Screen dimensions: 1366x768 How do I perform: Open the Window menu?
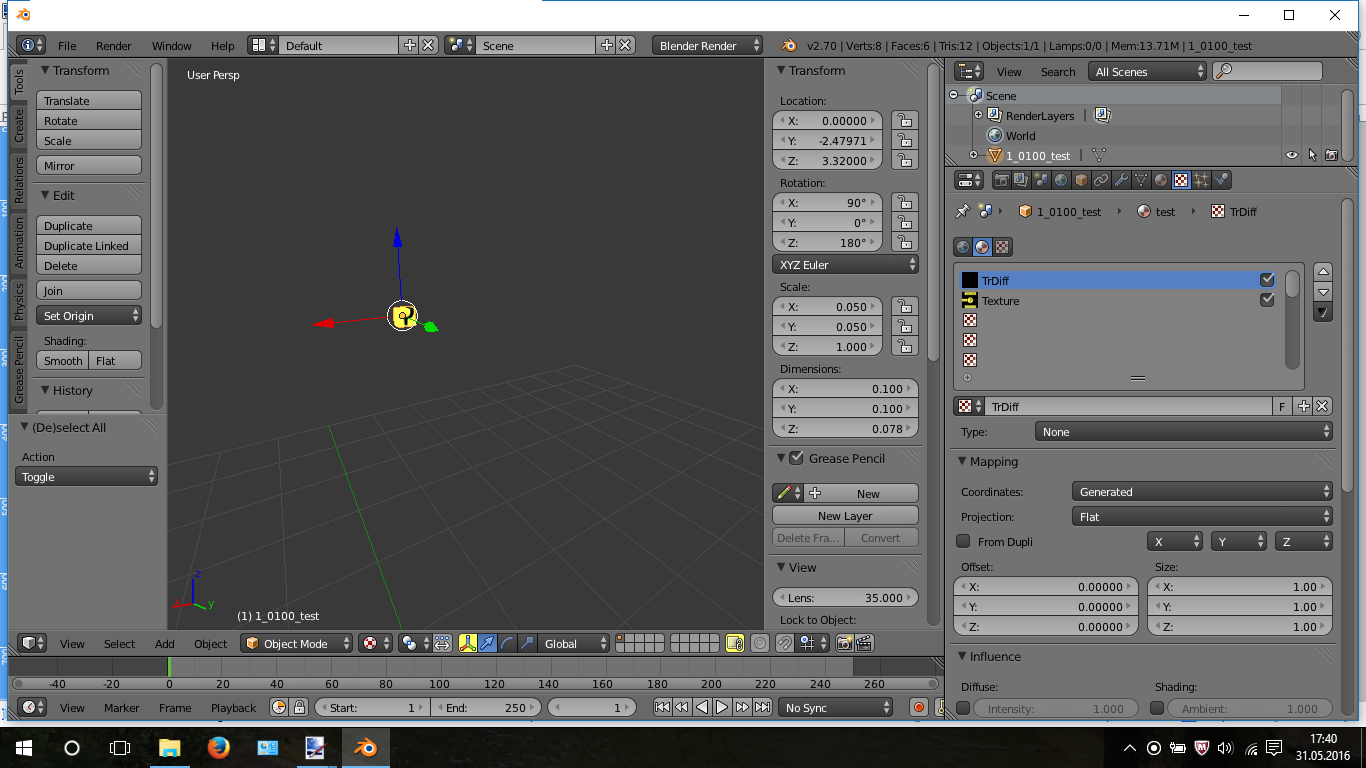pyautogui.click(x=172, y=46)
